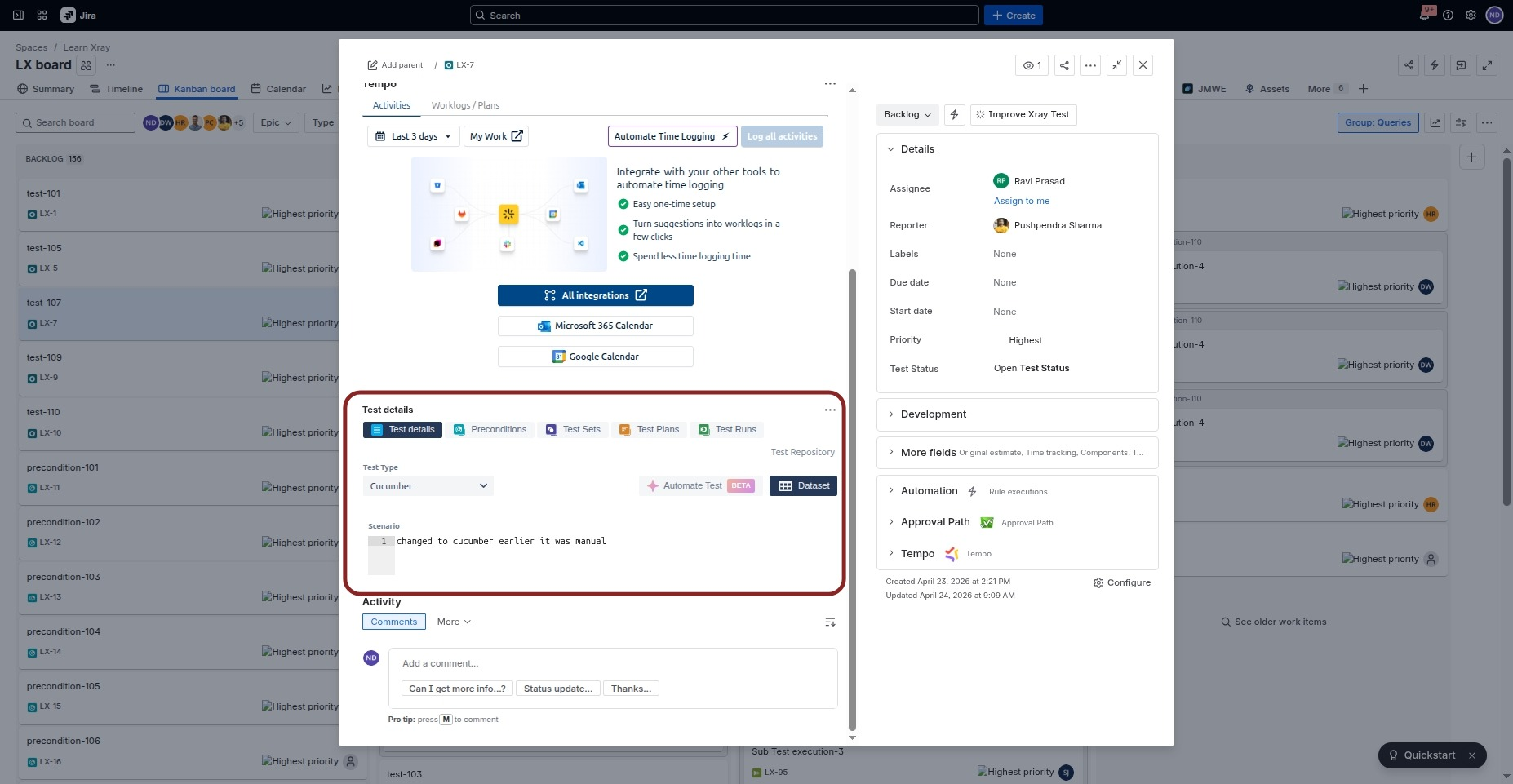1513x784 pixels.
Task: Click the share icon in issue dialog
Action: pos(1064,65)
